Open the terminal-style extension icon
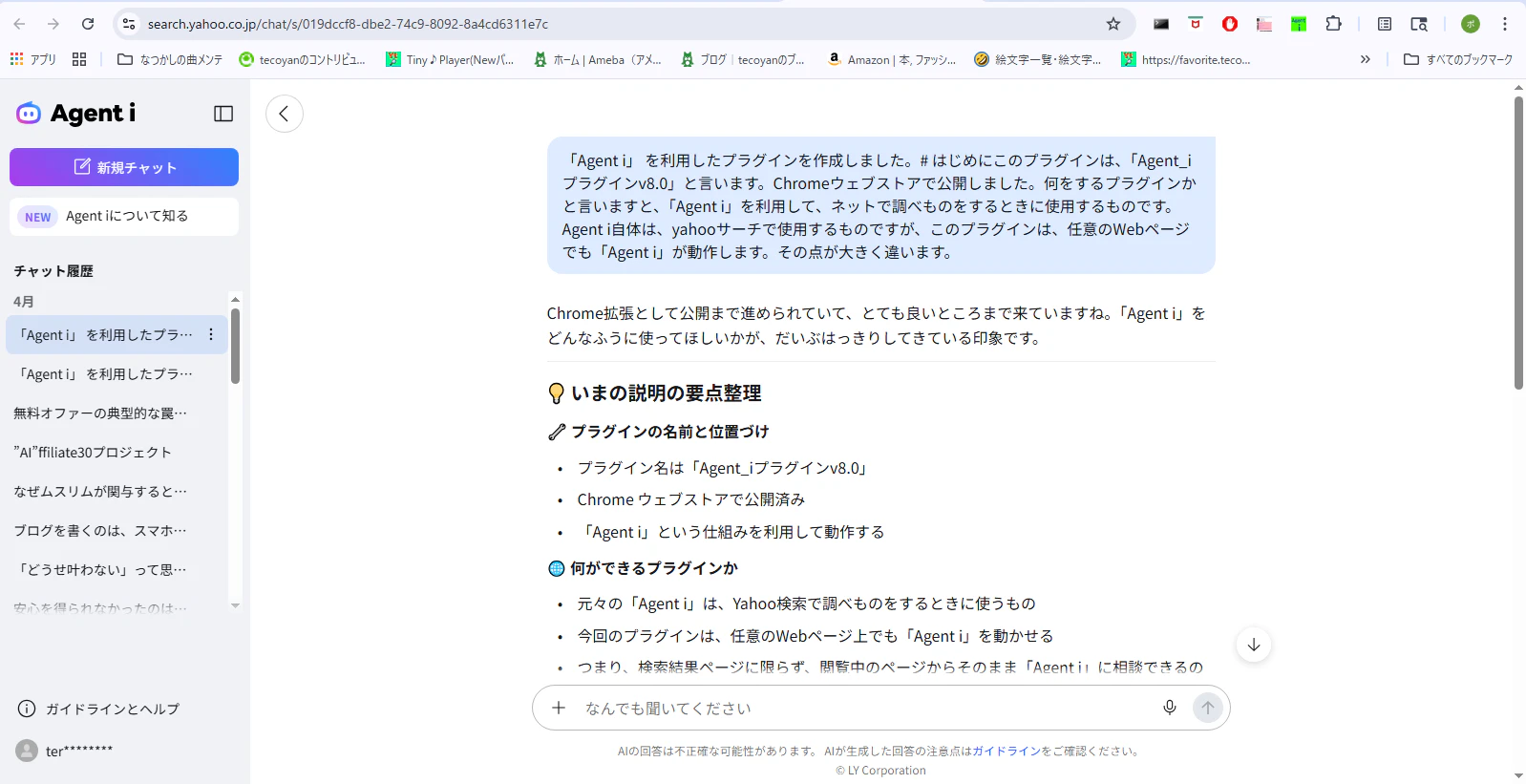 1161,24
